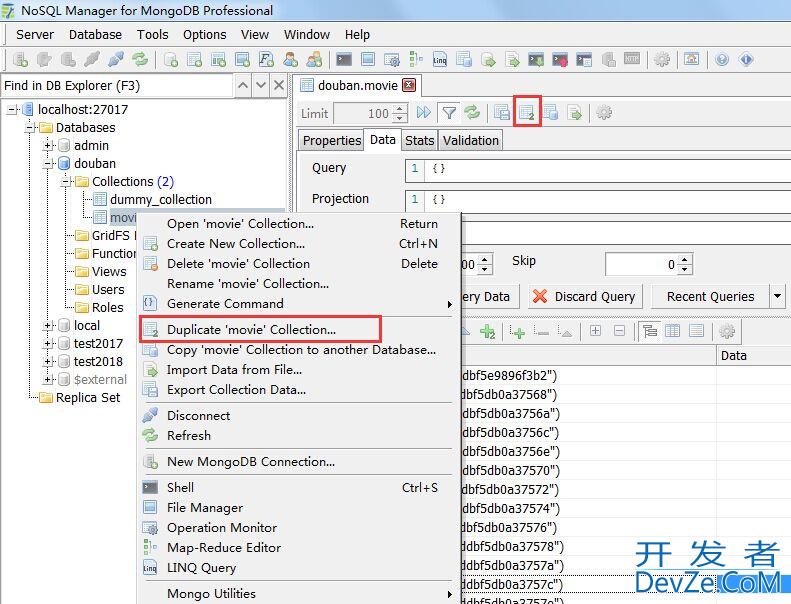
Task: Open the Options menu
Action: pos(204,35)
